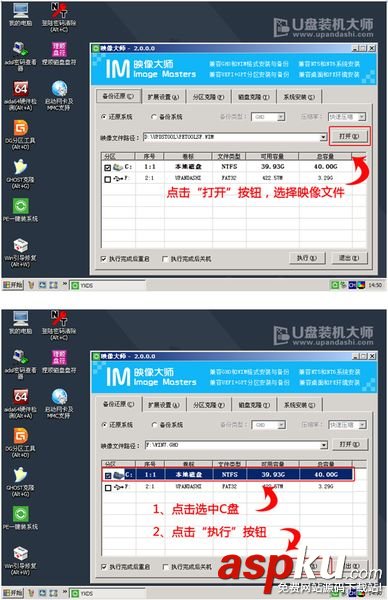Click FAT32 cell in lower window

pos(229,486)
